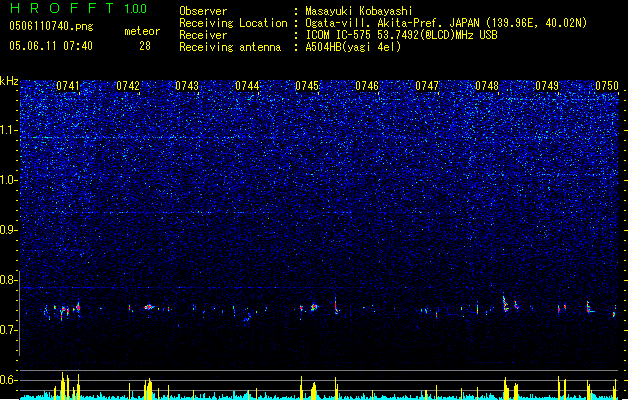Click the 0747 time marker
The height and width of the screenshot is (400, 629).
click(427, 86)
